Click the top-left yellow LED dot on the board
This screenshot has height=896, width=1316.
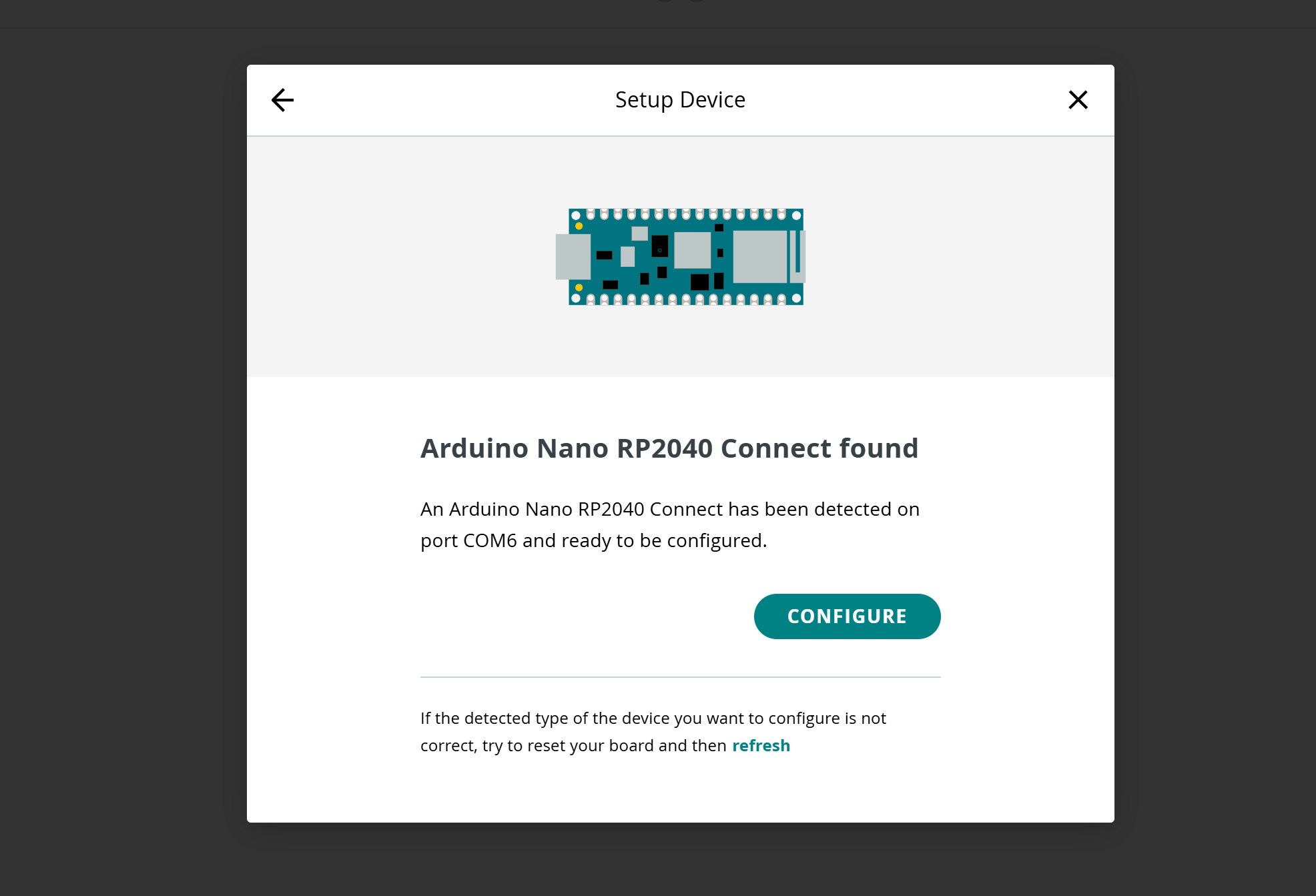click(x=579, y=226)
